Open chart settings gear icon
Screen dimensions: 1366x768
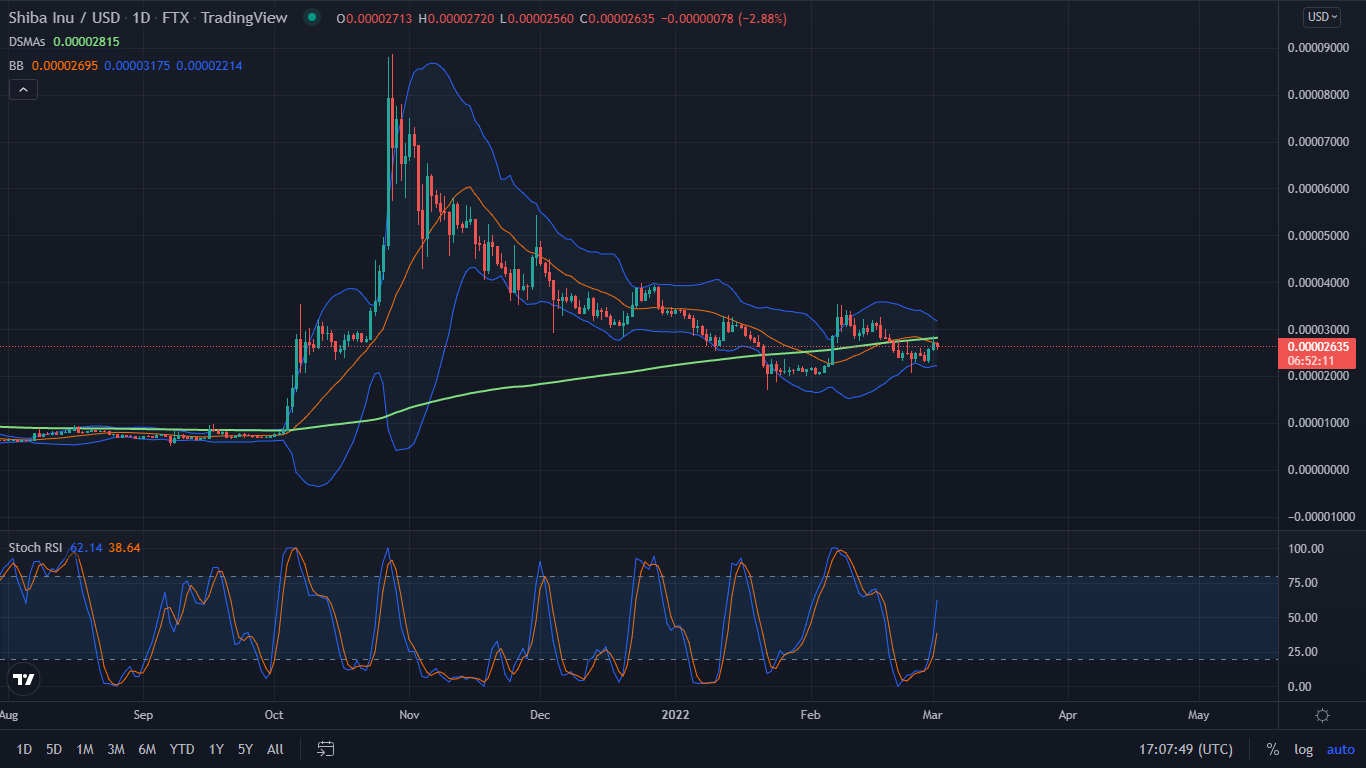pos(1322,715)
